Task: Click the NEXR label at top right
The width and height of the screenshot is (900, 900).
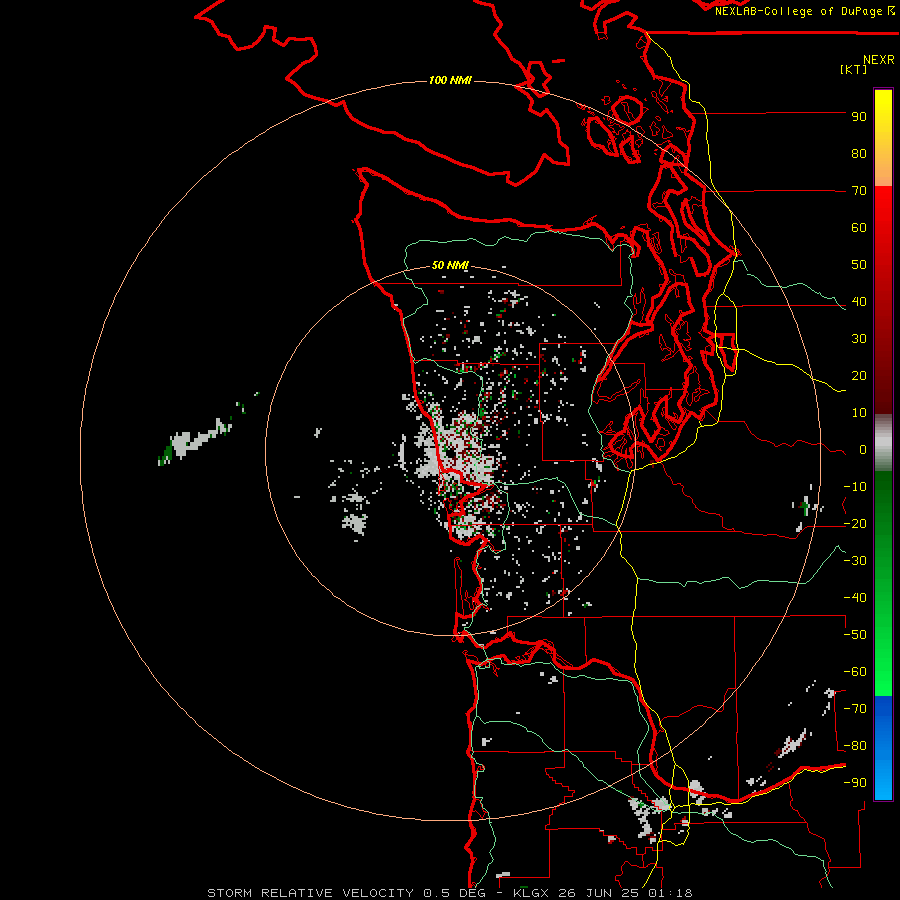Action: pyautogui.click(x=879, y=60)
